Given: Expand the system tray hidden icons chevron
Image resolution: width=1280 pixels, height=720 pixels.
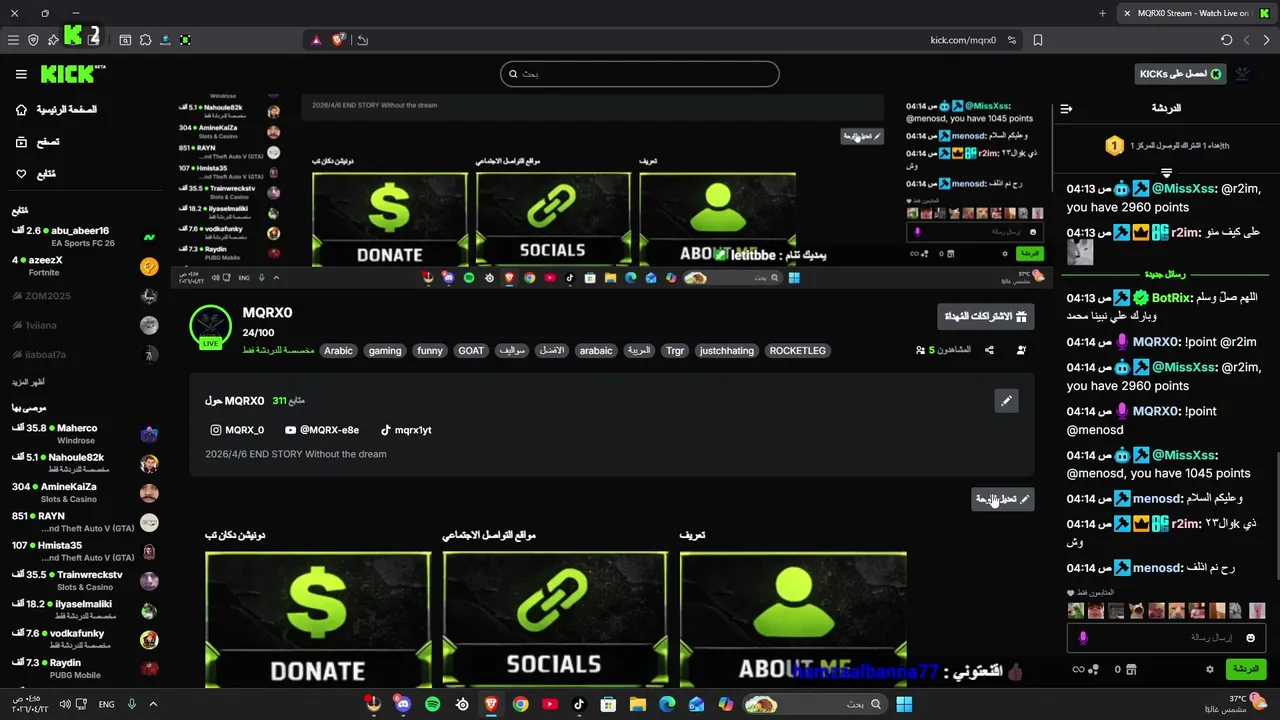Looking at the screenshot, I should point(153,704).
